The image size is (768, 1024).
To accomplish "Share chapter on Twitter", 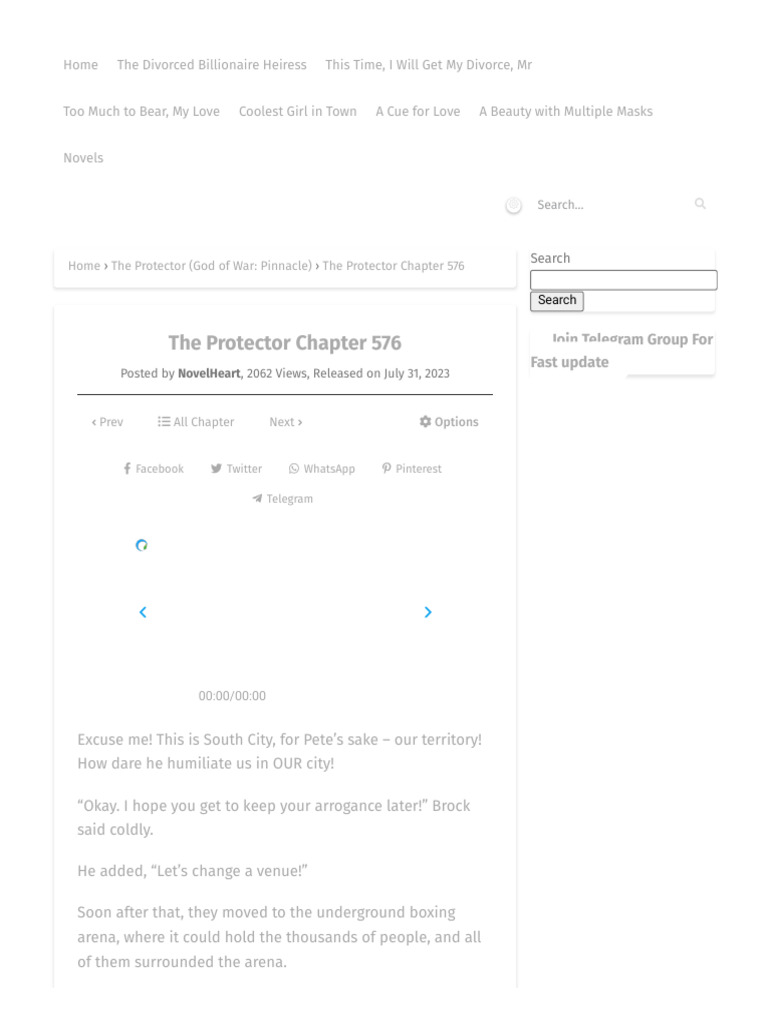I will pos(236,469).
